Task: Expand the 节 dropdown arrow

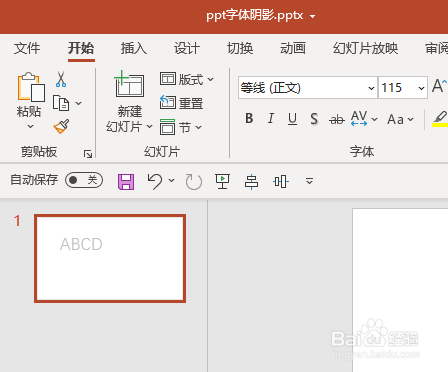Action: tap(198, 127)
